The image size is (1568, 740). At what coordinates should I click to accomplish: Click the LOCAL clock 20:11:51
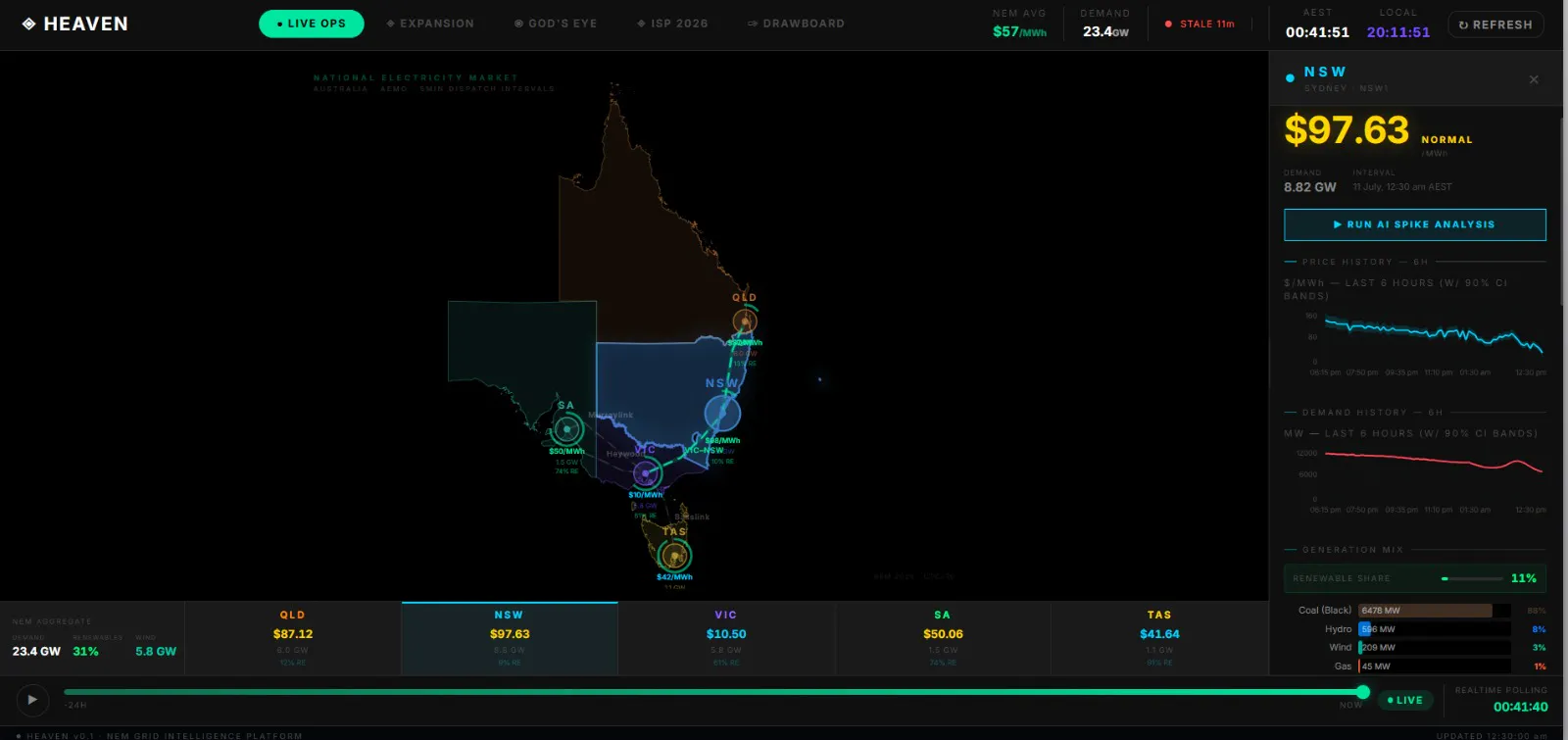click(1398, 32)
